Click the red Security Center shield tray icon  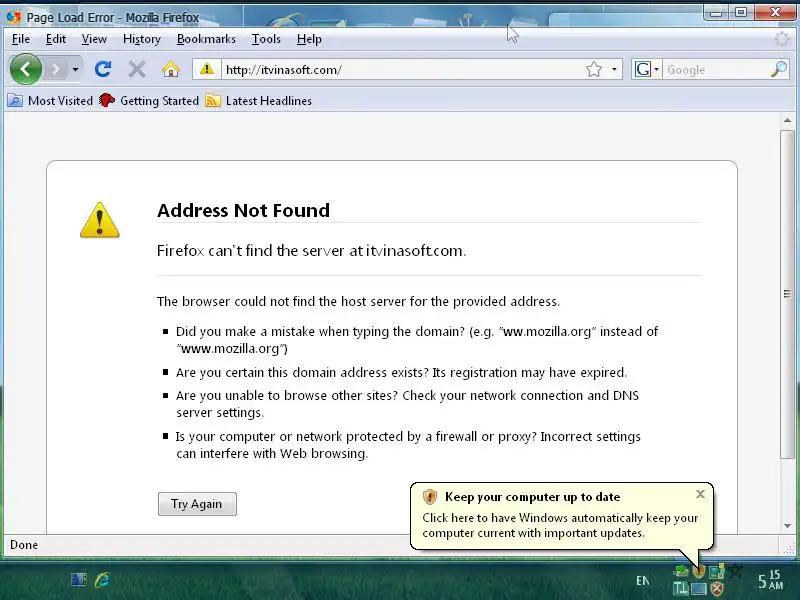[x=717, y=589]
